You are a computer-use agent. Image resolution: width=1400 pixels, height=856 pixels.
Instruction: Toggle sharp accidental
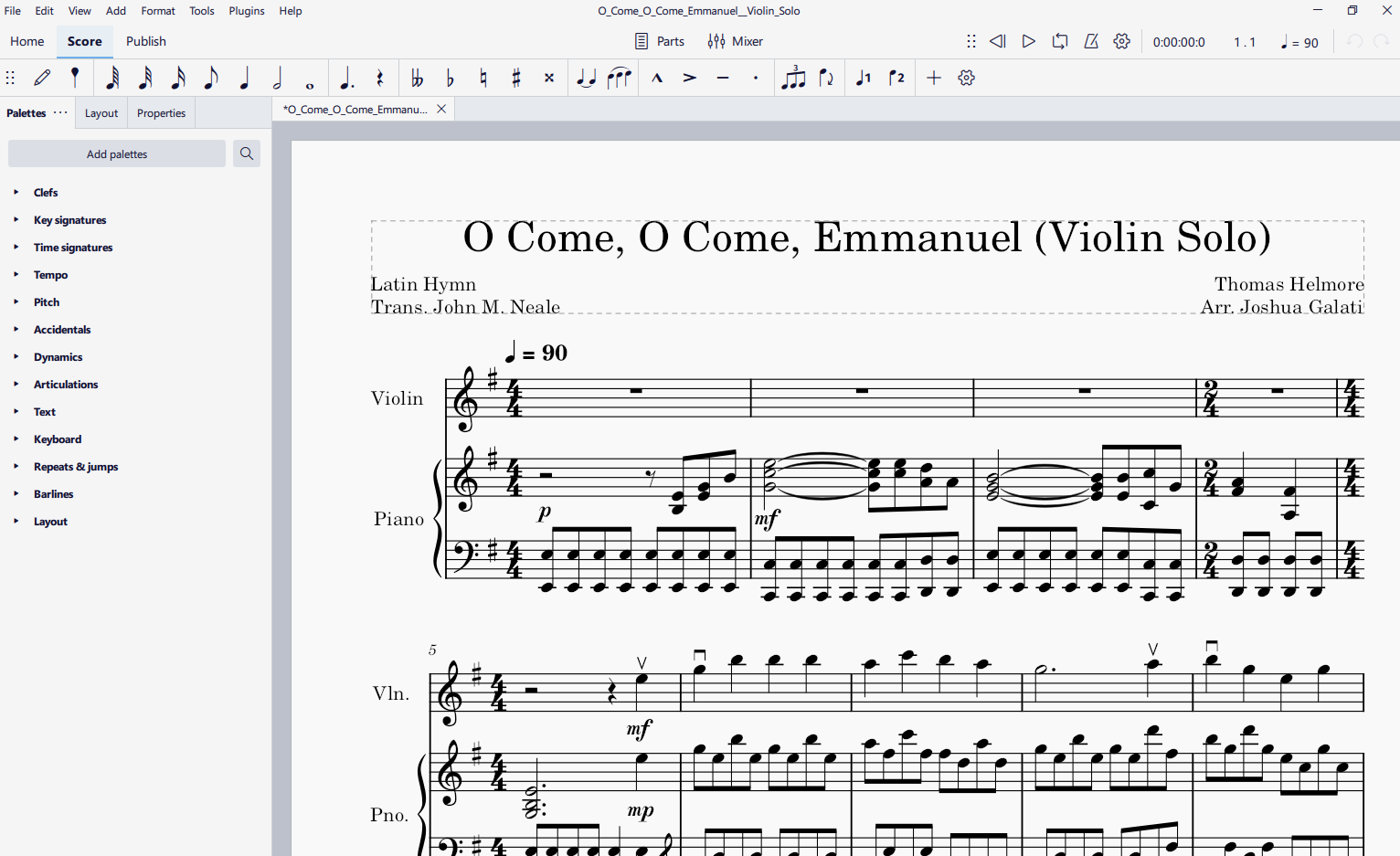[516, 78]
